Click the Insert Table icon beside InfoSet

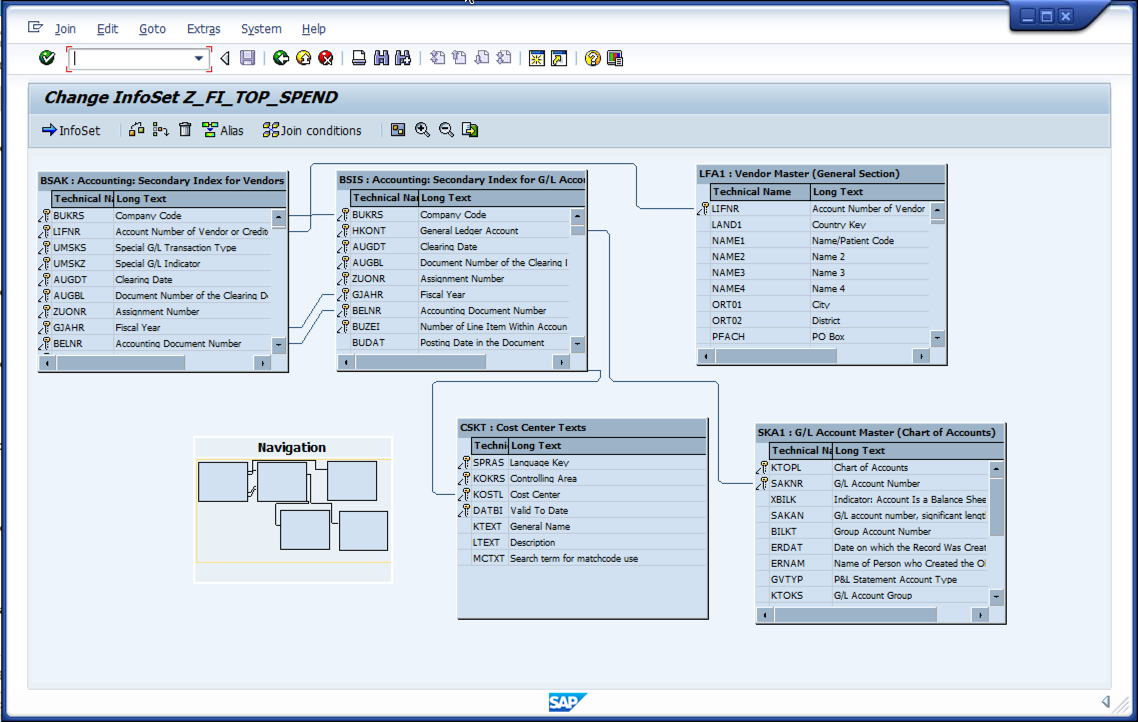pos(136,130)
